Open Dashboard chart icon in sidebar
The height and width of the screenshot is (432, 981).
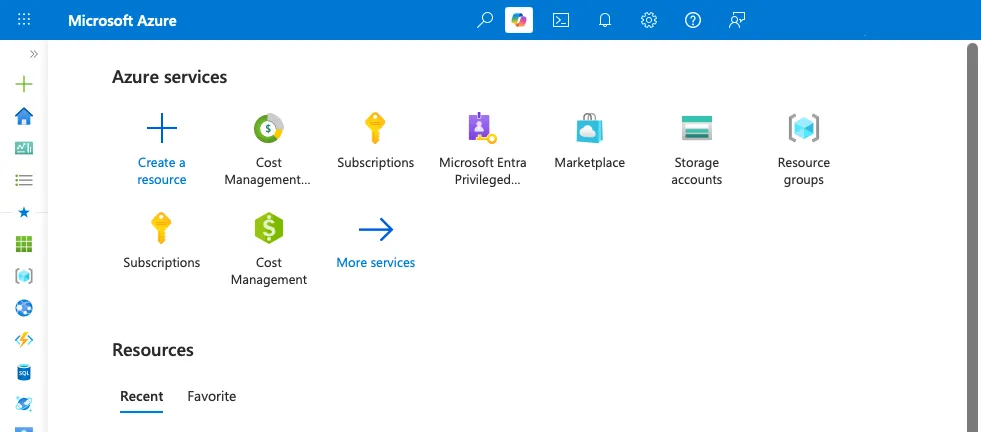pyautogui.click(x=24, y=148)
